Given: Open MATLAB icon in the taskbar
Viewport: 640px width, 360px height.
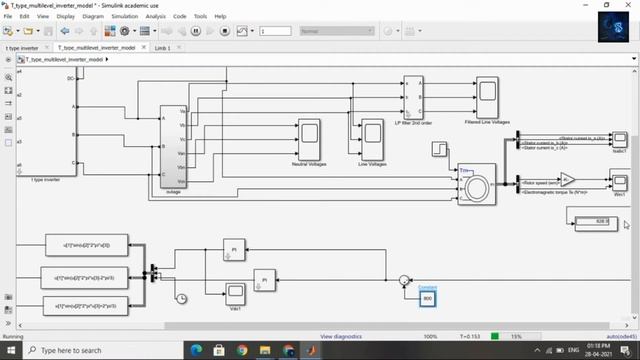Looking at the screenshot, I should [x=311, y=350].
